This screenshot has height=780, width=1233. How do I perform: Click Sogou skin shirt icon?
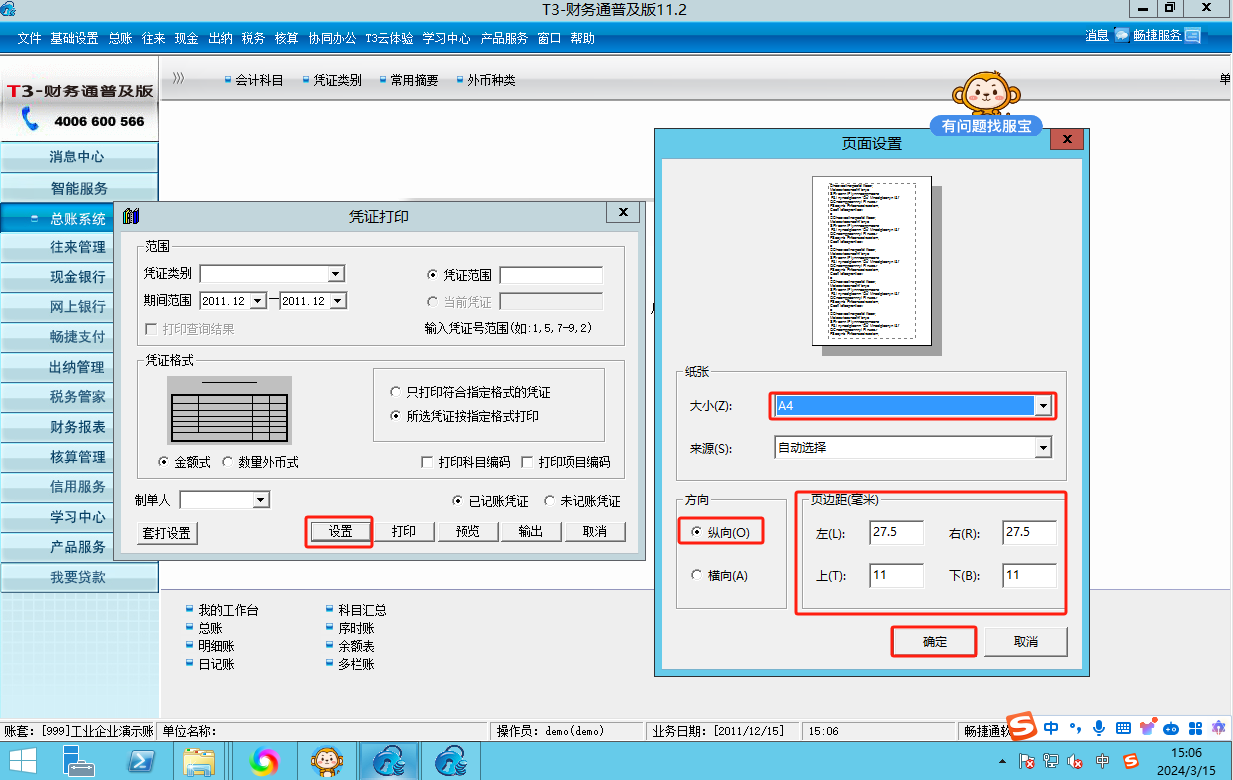[x=1147, y=727]
